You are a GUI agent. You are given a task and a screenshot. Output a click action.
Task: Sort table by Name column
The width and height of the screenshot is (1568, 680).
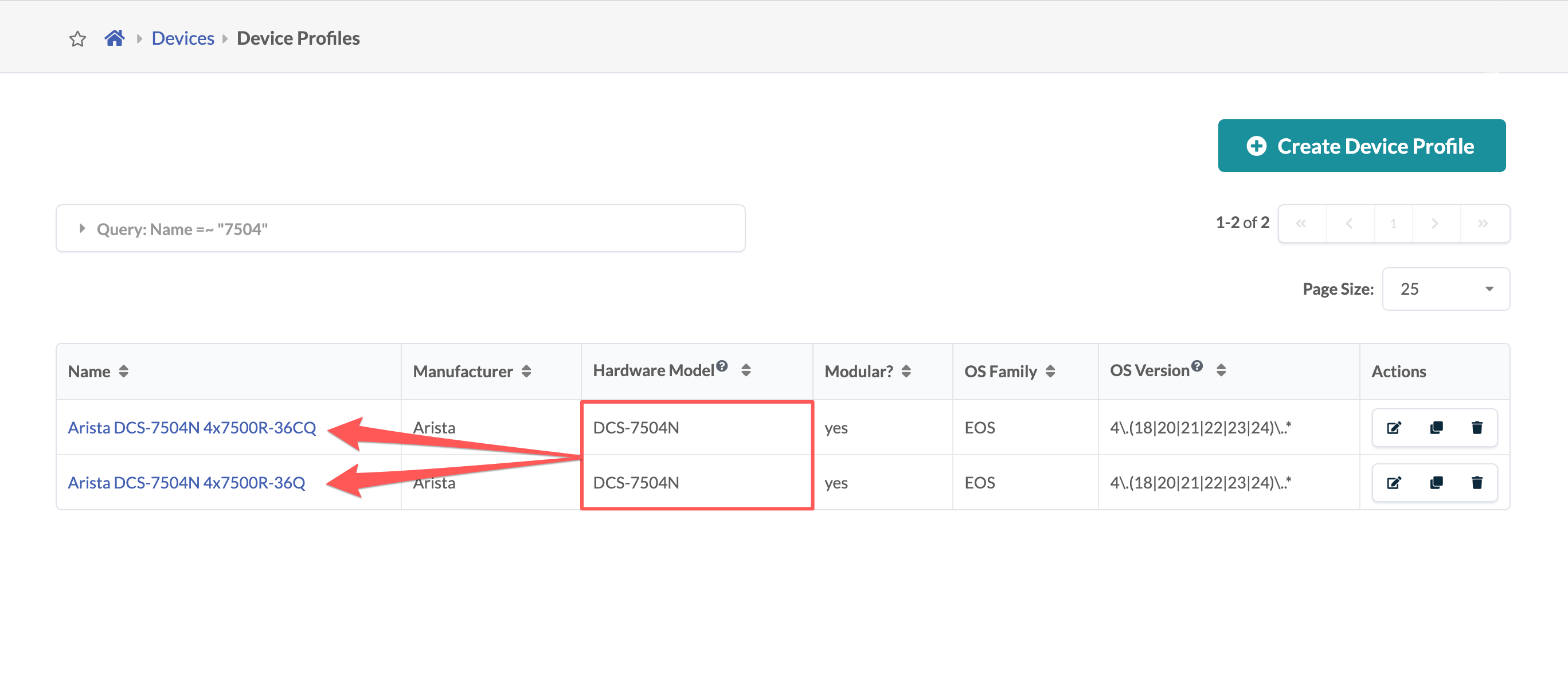click(x=124, y=372)
